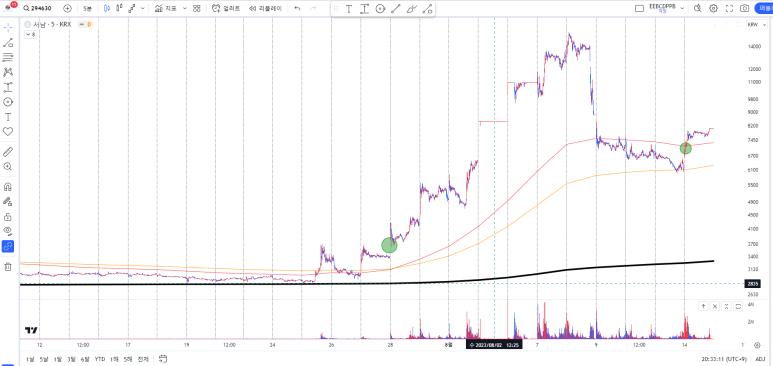Open the quick search icon
Screen dimensions: 773x366
pos(698,8)
